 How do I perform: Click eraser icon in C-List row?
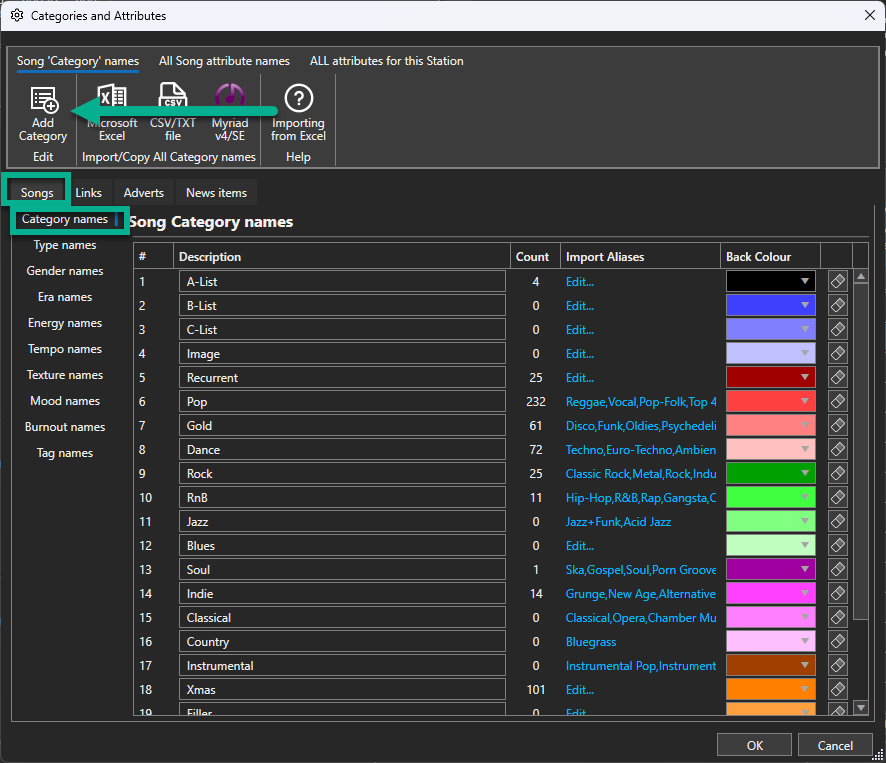837,330
